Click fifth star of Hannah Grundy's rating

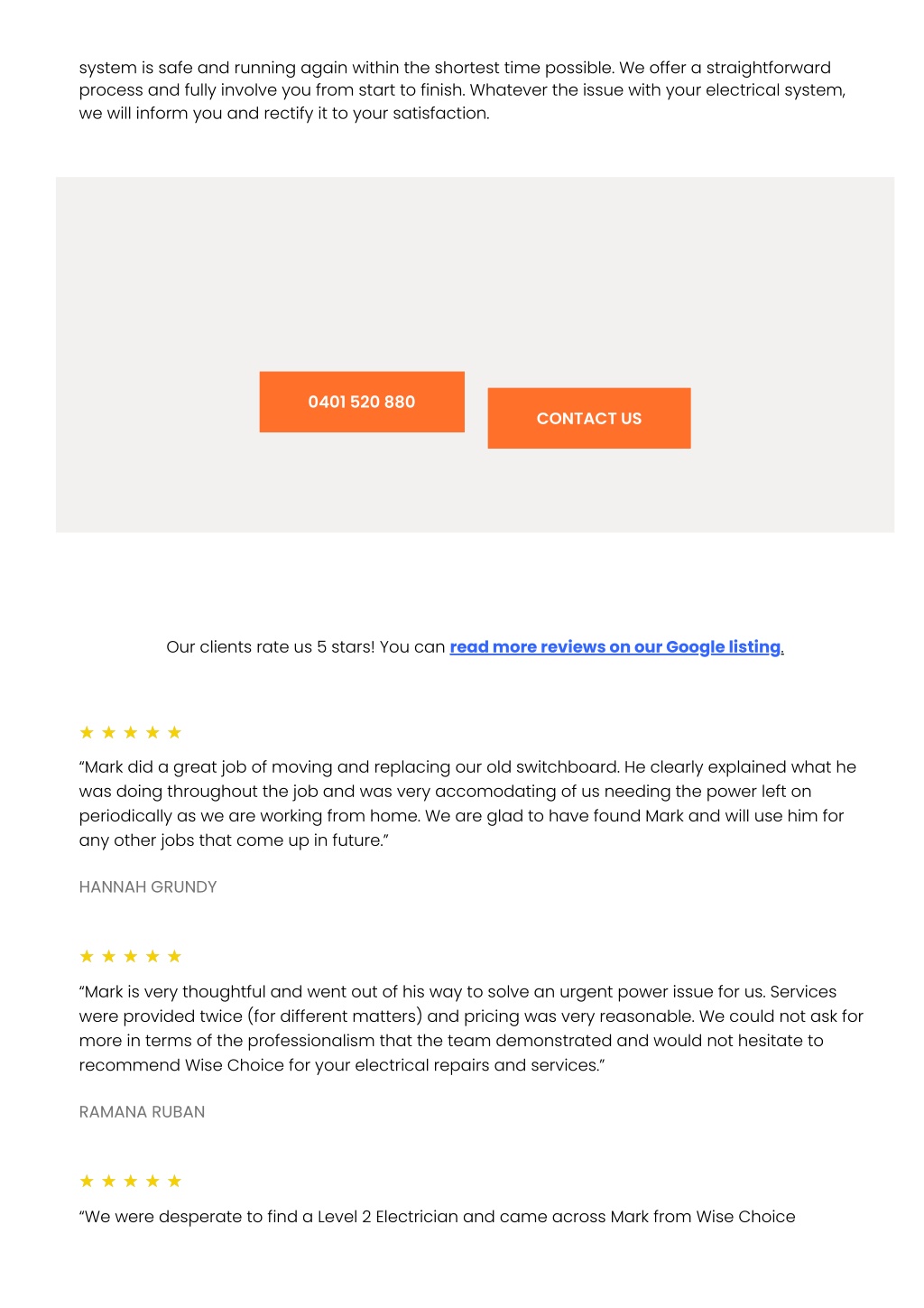pyautogui.click(x=175, y=732)
